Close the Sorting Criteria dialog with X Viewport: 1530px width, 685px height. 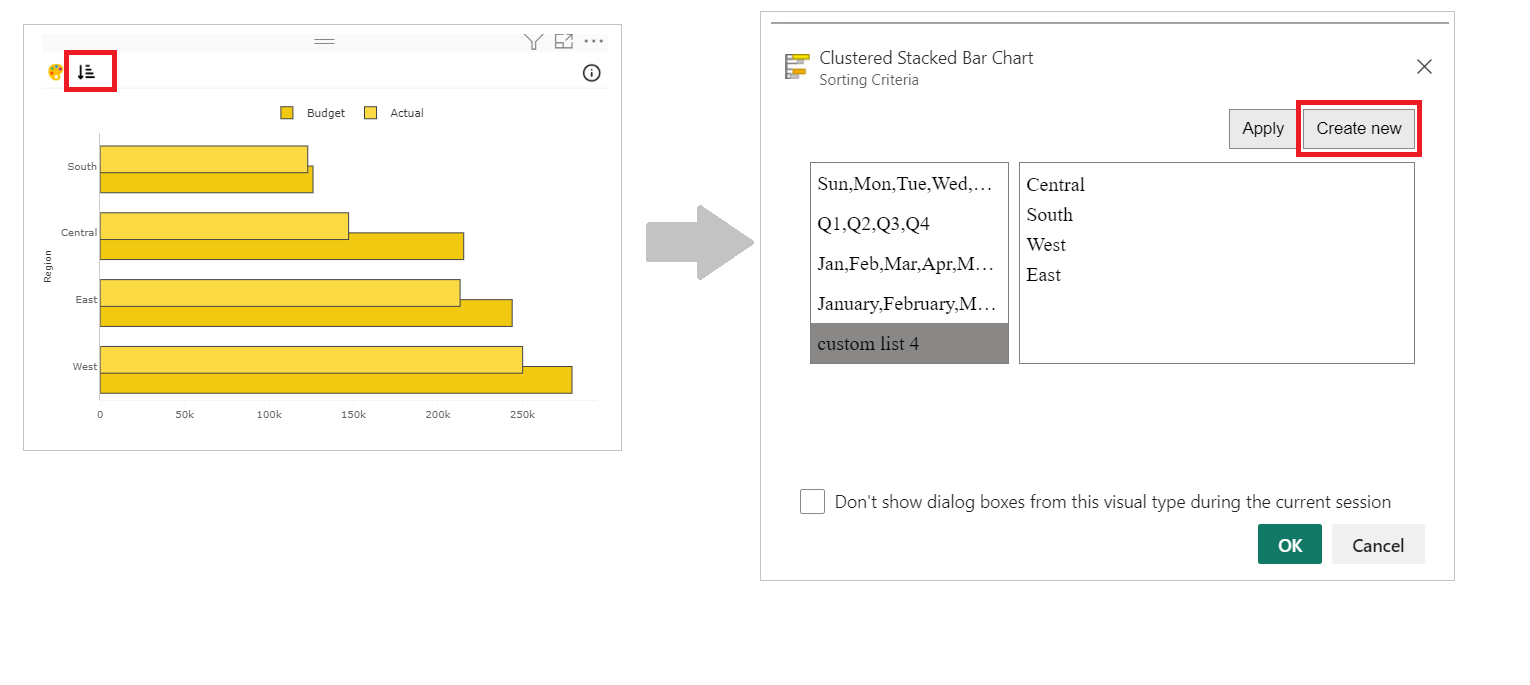[1424, 66]
